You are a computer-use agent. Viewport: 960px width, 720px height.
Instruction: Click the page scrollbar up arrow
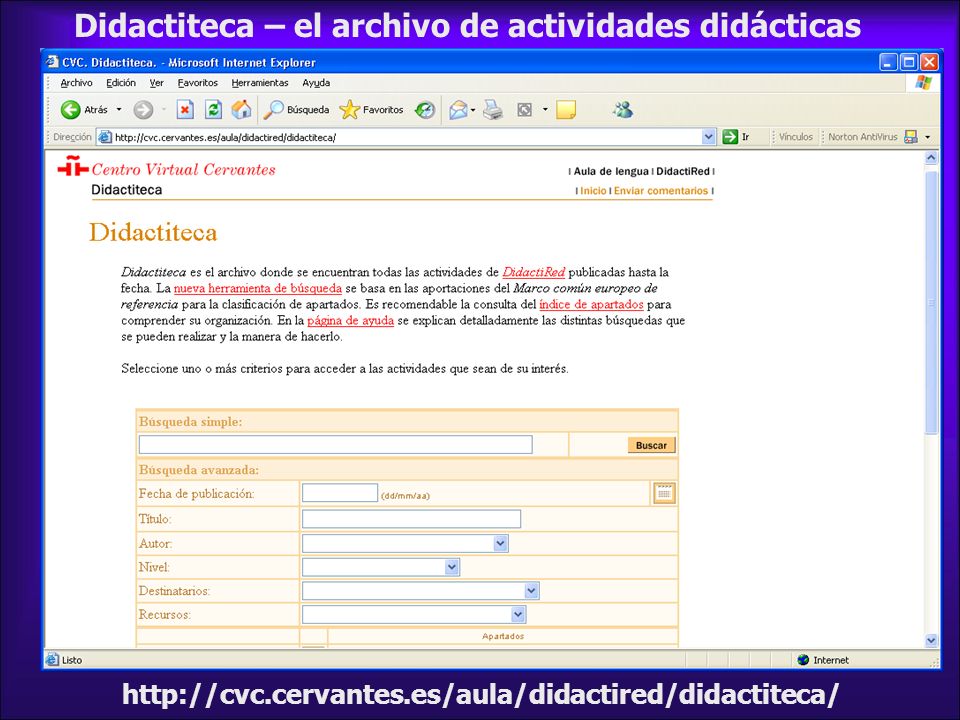(931, 158)
